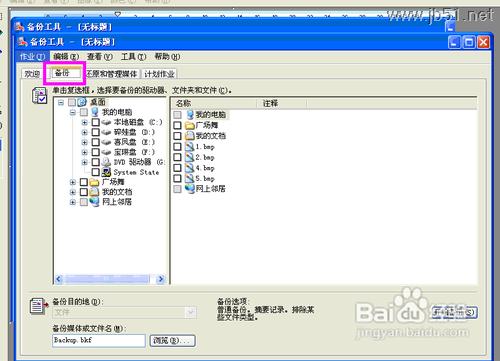Select the System State label in tree

136,172
